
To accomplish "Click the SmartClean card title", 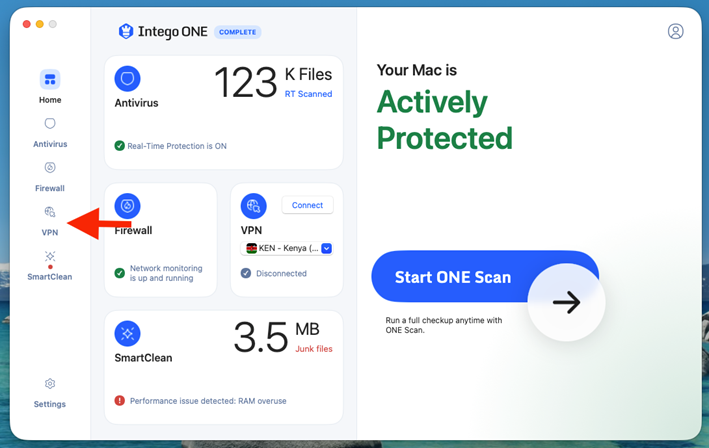I will [143, 358].
